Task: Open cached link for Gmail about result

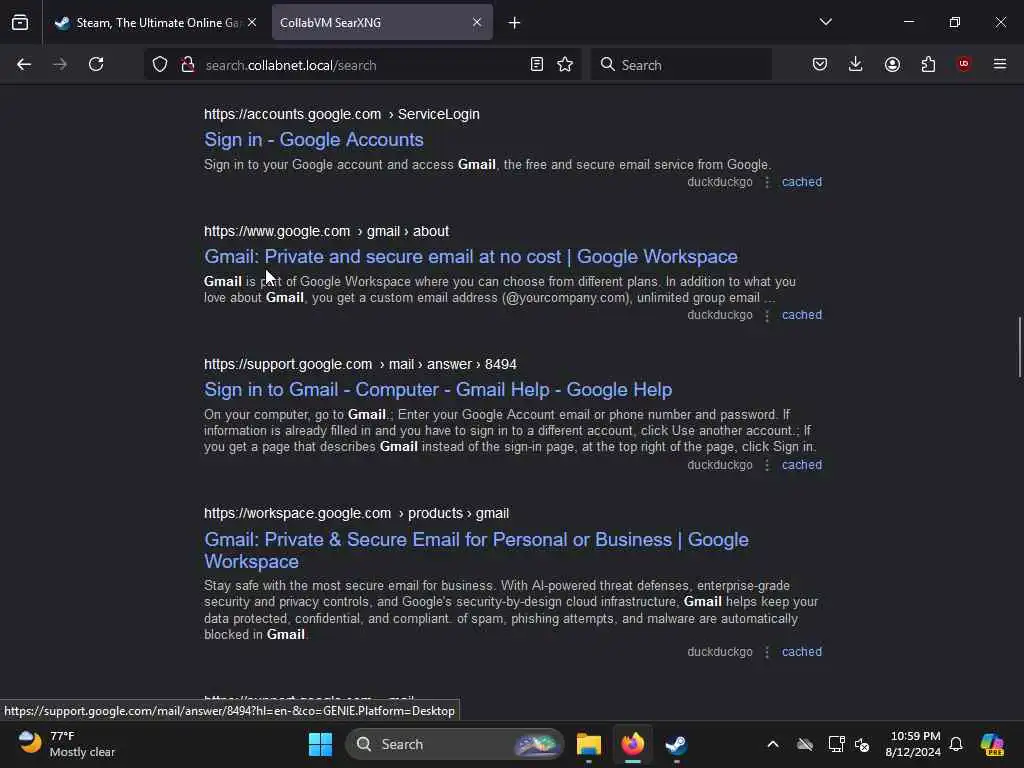Action: tap(802, 315)
